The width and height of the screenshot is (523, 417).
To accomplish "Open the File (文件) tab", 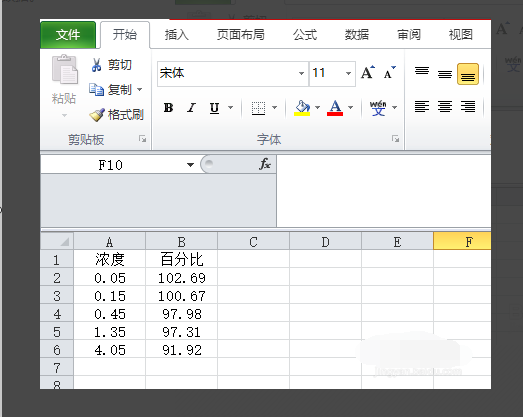I will 68,35.
